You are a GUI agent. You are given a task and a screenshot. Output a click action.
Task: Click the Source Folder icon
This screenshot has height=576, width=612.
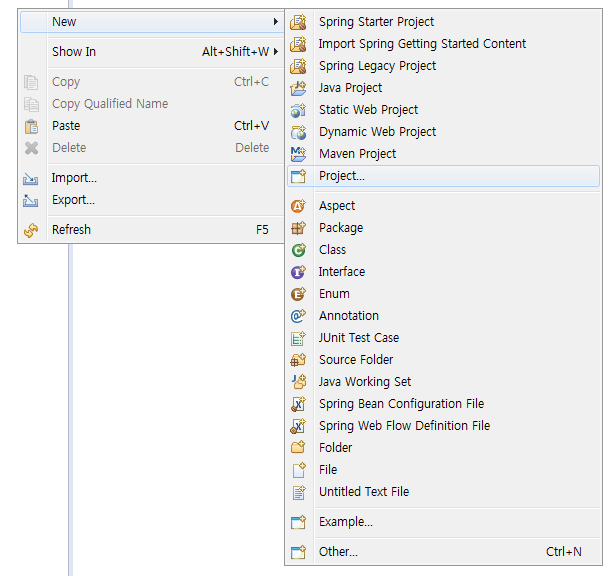click(298, 360)
